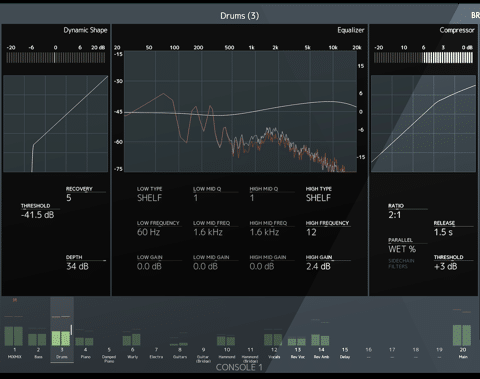Screen dimensions: 480x379
Task: Click the High Mid Q value
Action: [252, 198]
